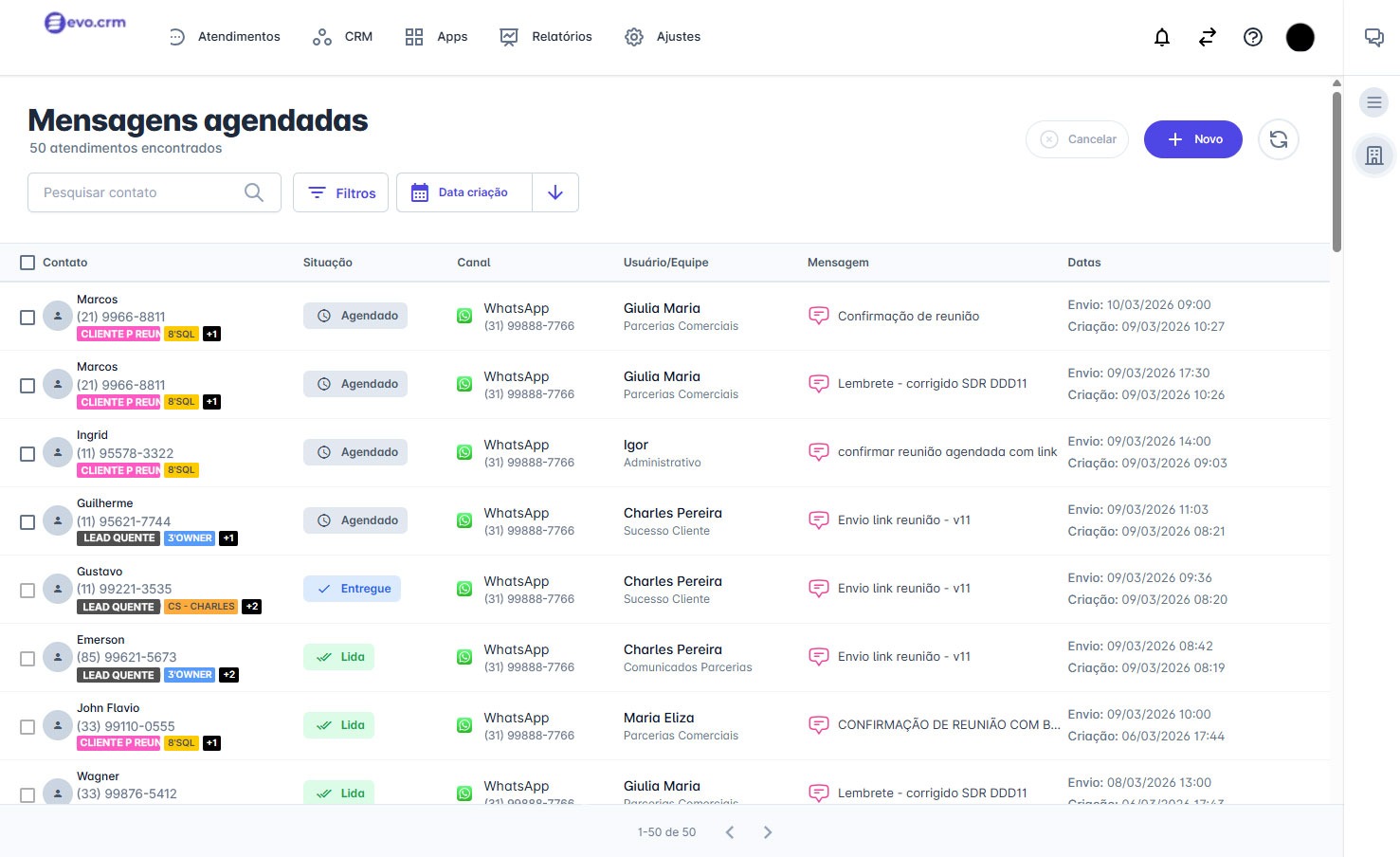Open the help question mark icon
Screen dimensions: 1400x857
(x=1252, y=37)
